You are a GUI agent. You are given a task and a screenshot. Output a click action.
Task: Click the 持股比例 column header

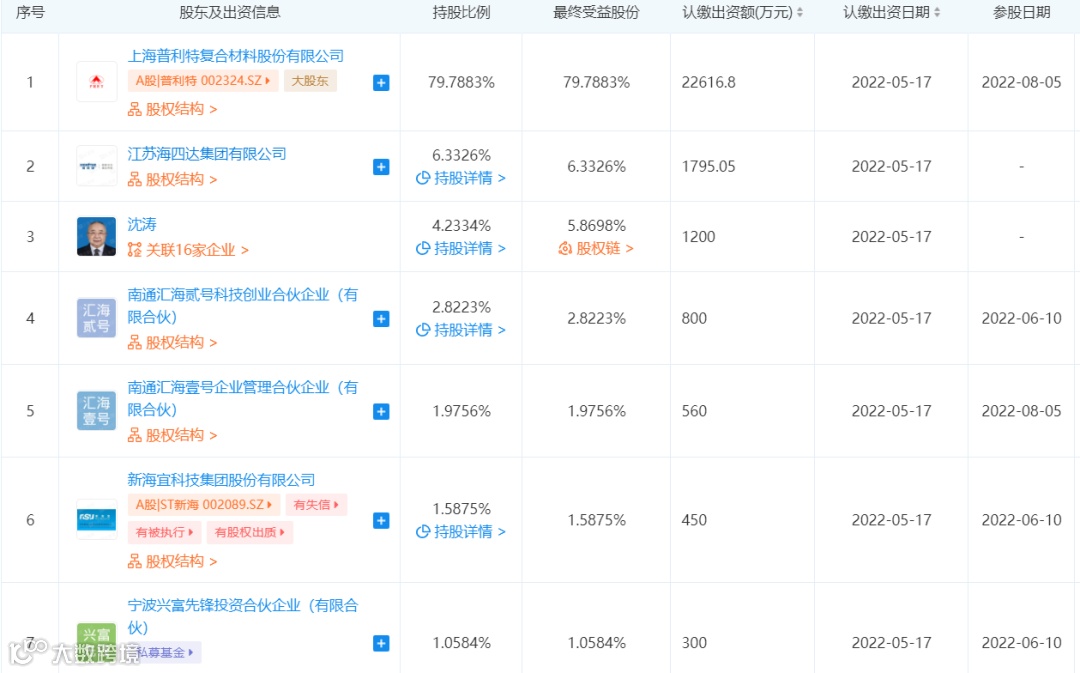[x=461, y=12]
